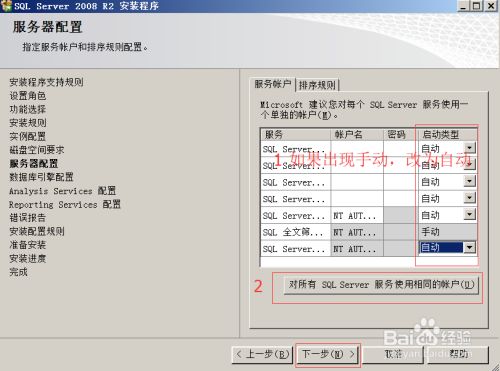Select 功能选择 step in sidebar

28,109
